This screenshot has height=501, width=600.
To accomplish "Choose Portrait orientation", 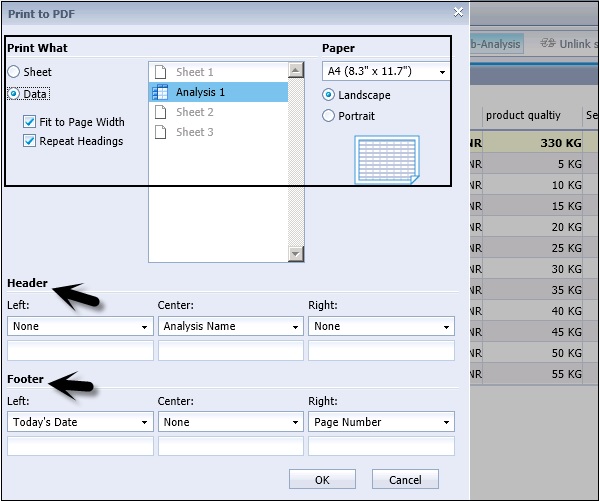I will tap(329, 116).
